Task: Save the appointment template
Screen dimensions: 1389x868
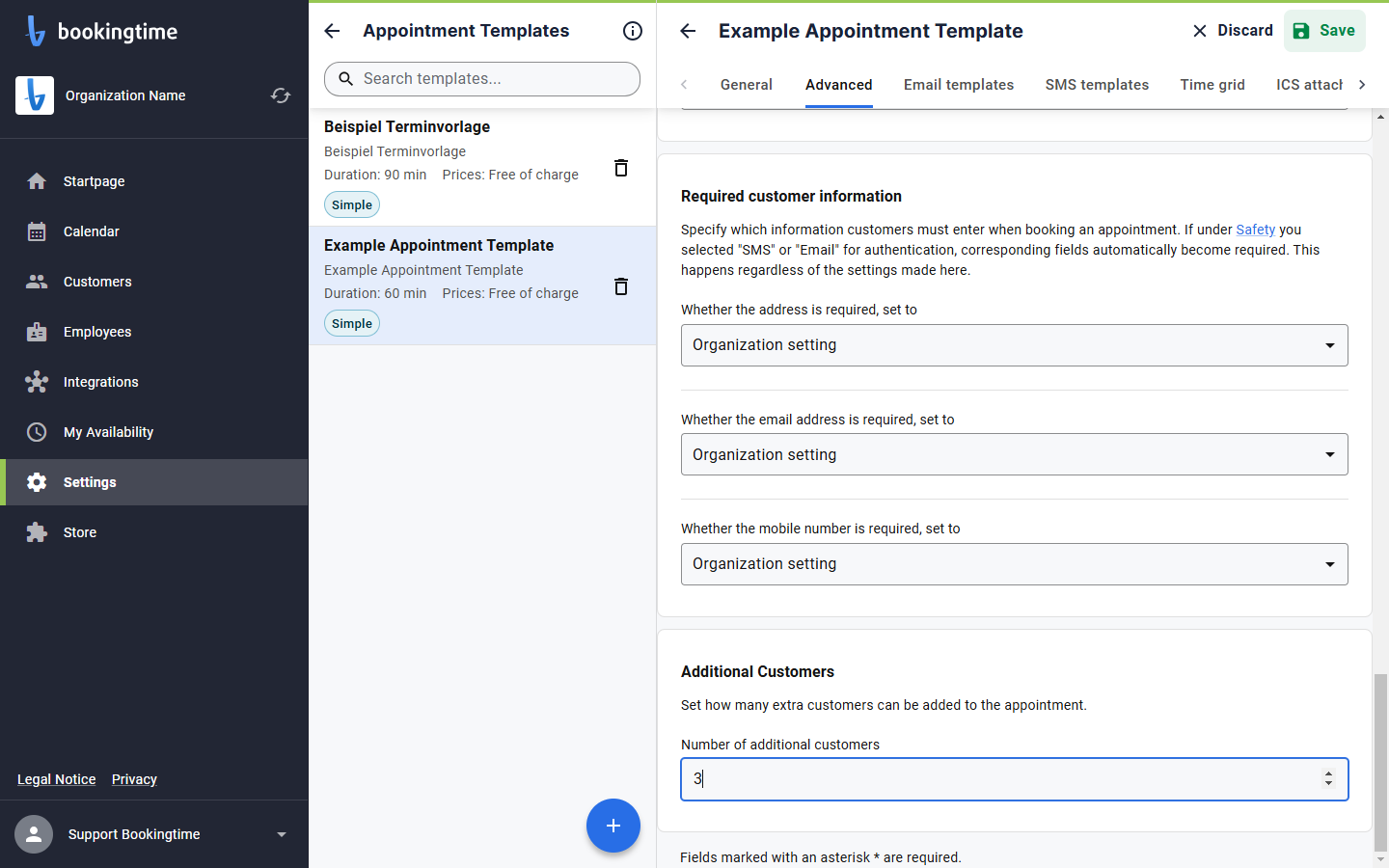Action: click(x=1324, y=31)
